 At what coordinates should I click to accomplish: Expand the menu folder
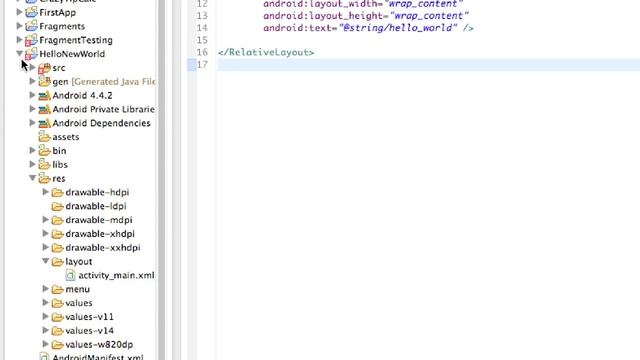[45, 289]
